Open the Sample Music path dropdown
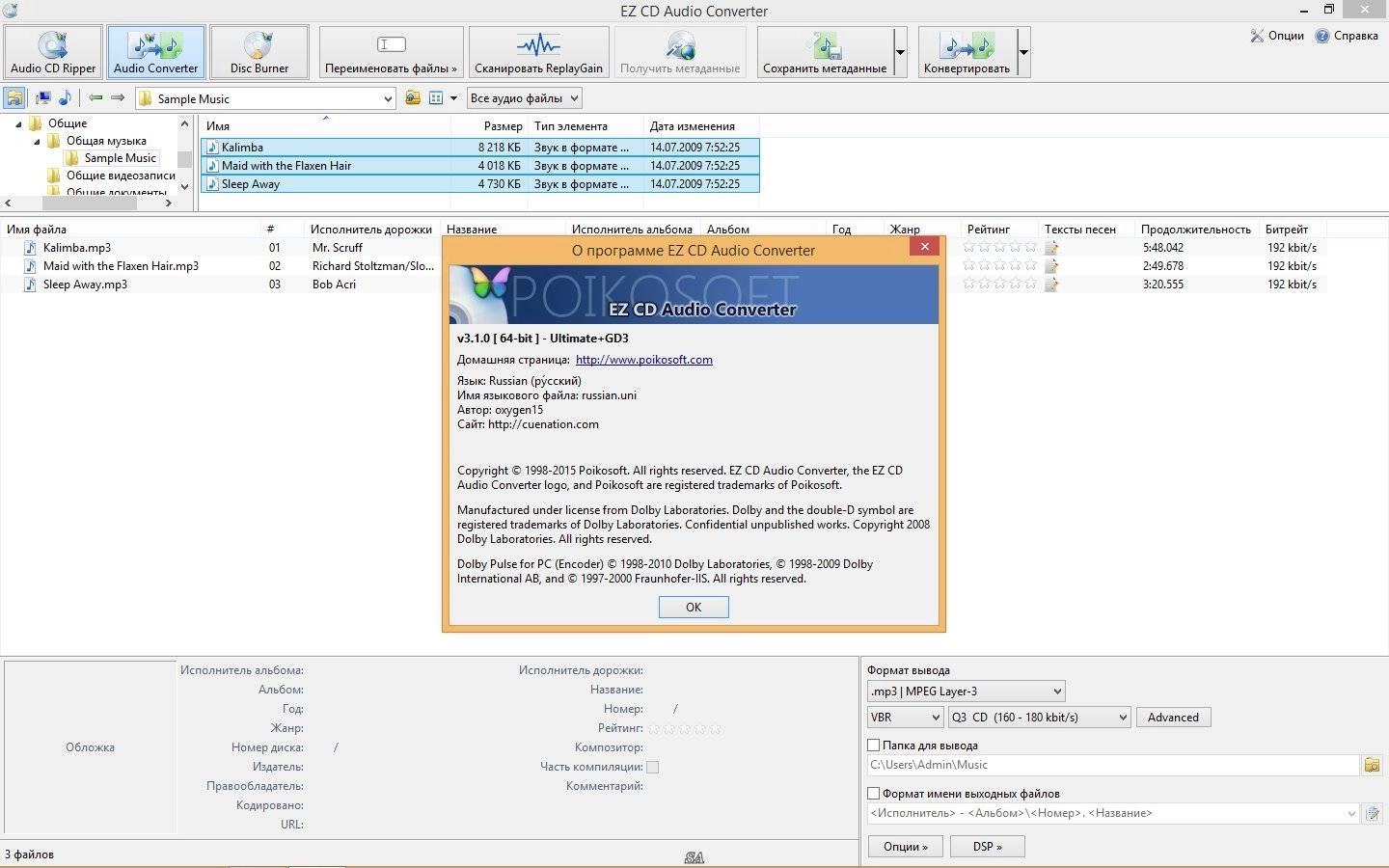This screenshot has width=1389, height=868. [387, 98]
